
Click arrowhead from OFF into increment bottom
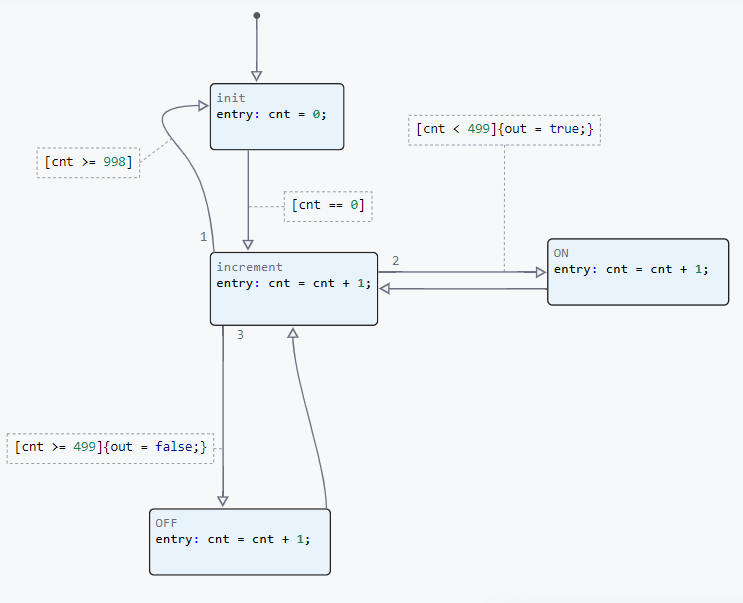click(293, 333)
